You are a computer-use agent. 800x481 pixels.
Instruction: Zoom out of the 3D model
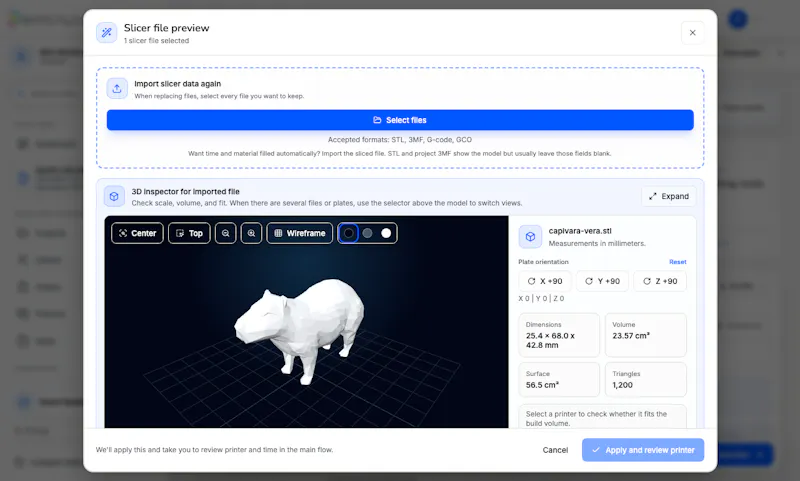[x=226, y=233]
